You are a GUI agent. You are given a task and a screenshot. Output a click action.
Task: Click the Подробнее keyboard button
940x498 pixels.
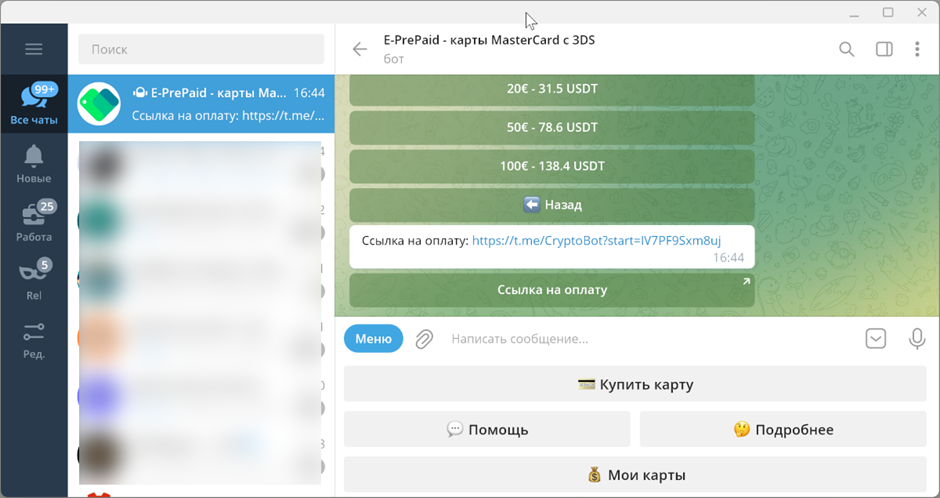tap(783, 429)
